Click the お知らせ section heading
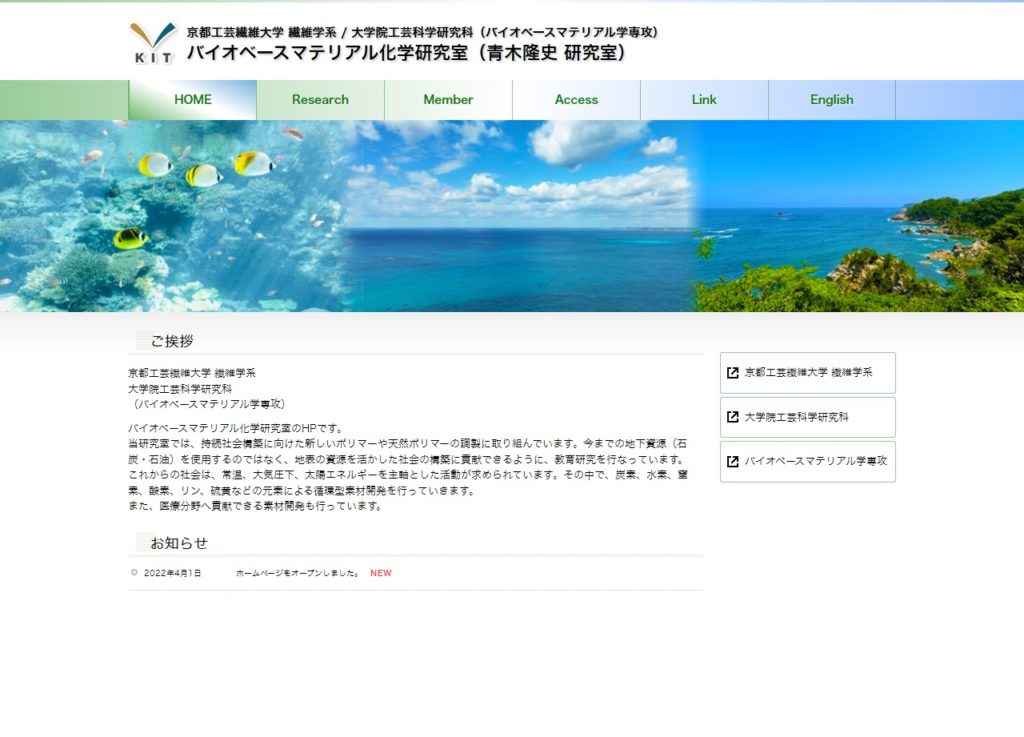 (x=179, y=543)
